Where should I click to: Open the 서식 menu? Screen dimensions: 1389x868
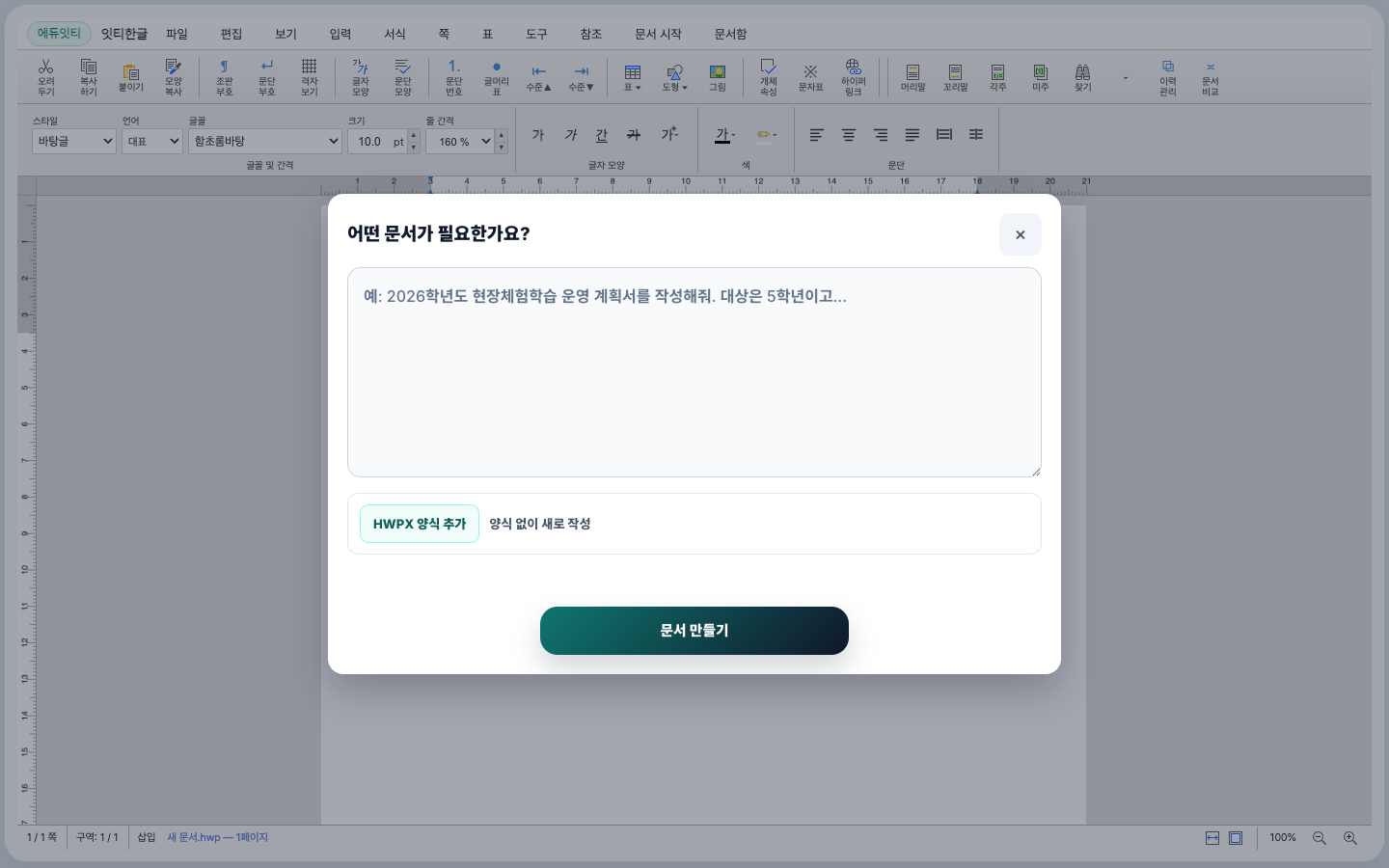(395, 34)
